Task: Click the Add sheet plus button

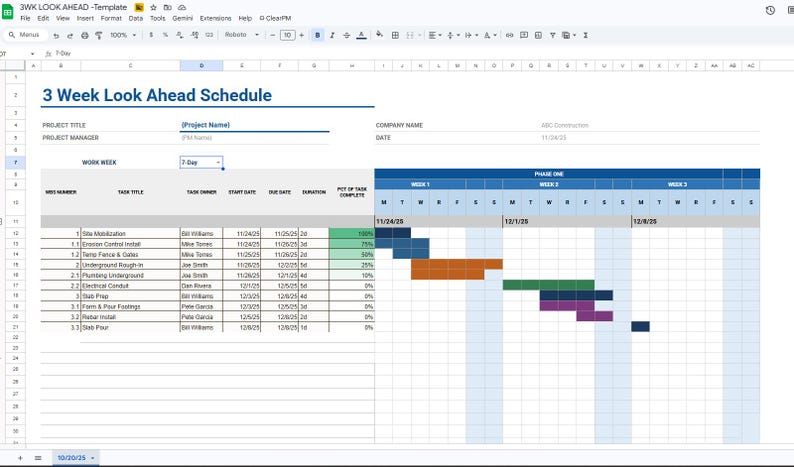Action: (20, 458)
